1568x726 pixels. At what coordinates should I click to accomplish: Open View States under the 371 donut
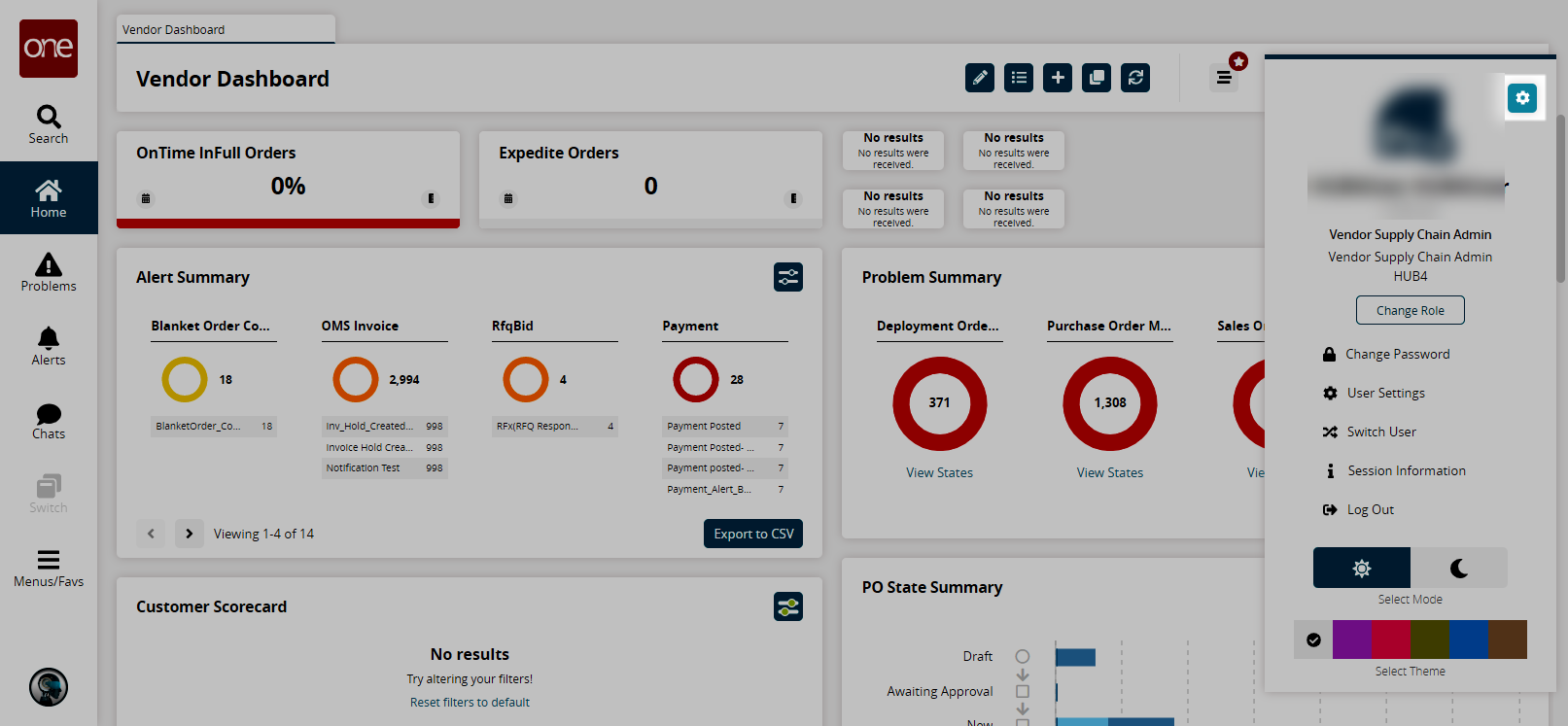[940, 473]
